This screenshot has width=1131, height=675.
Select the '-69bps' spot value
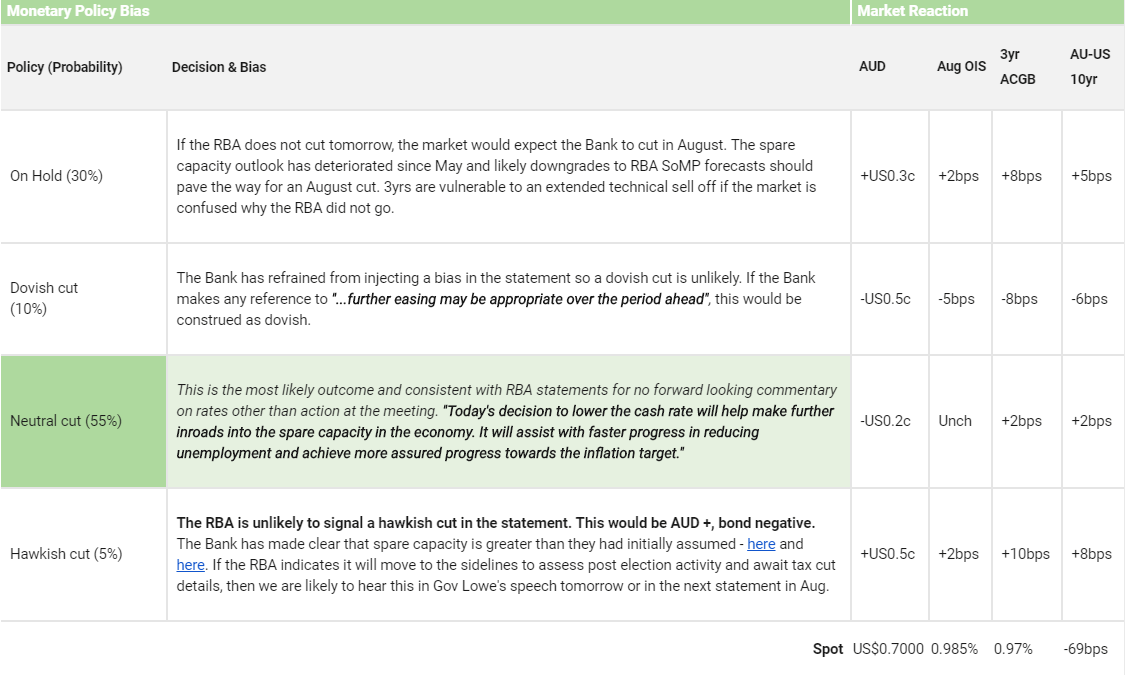tap(1085, 649)
